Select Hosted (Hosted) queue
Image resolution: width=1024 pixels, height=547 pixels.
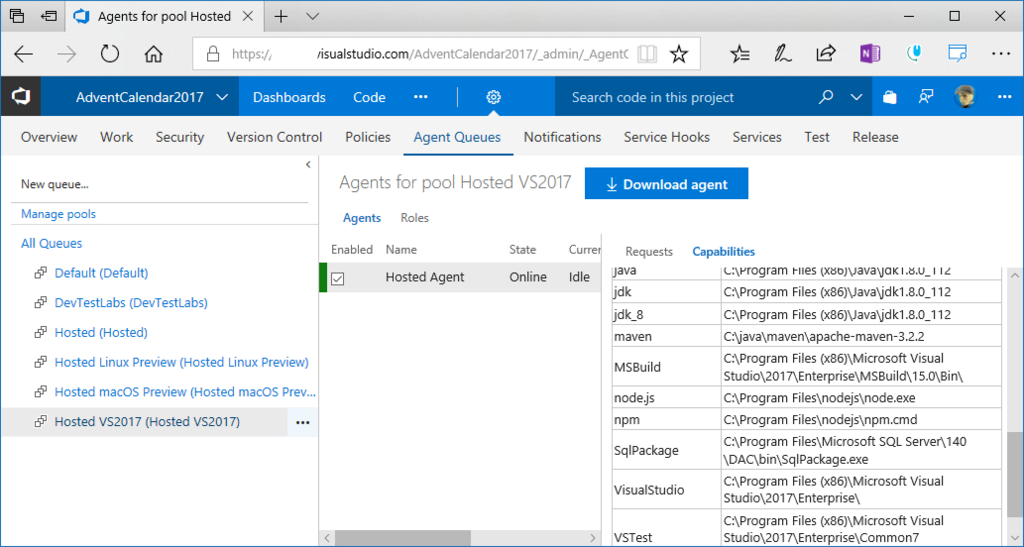click(101, 332)
